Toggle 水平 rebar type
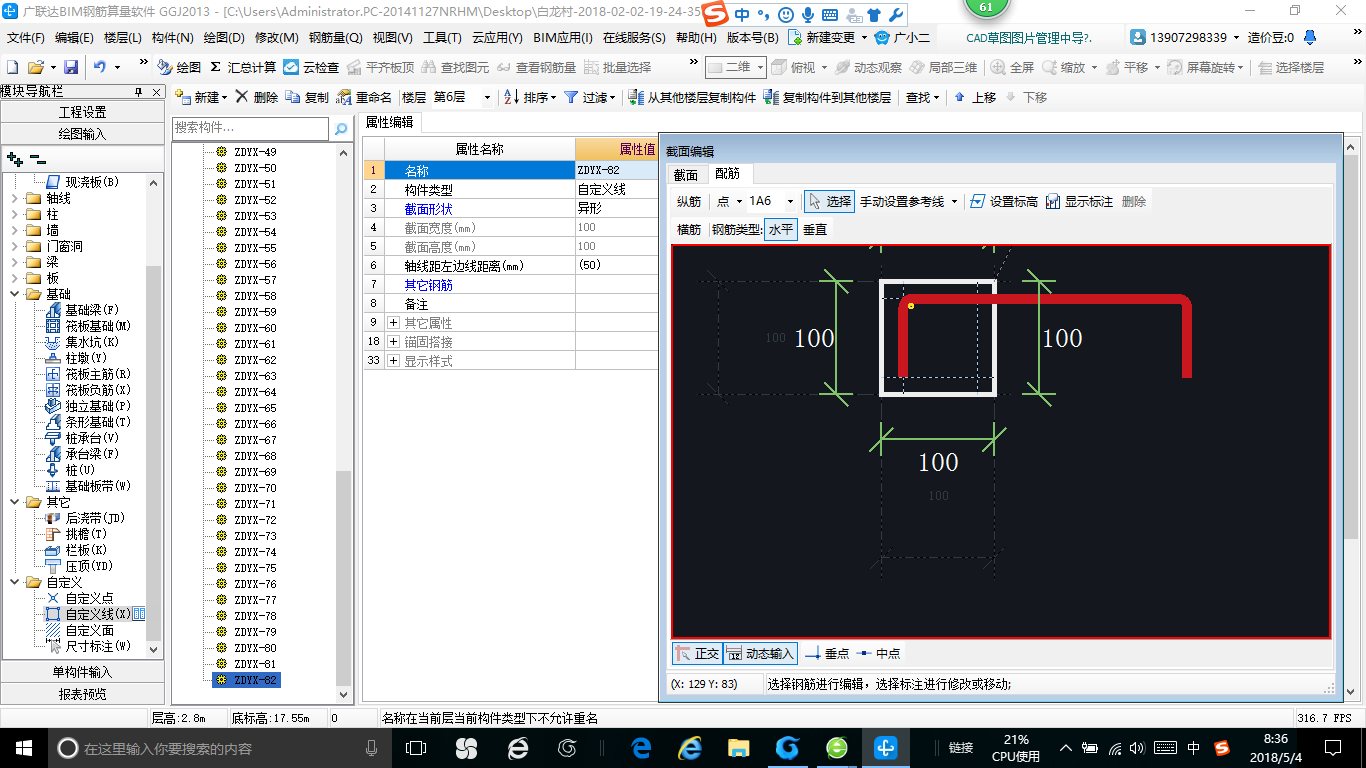Image resolution: width=1366 pixels, height=768 pixels. 780,229
